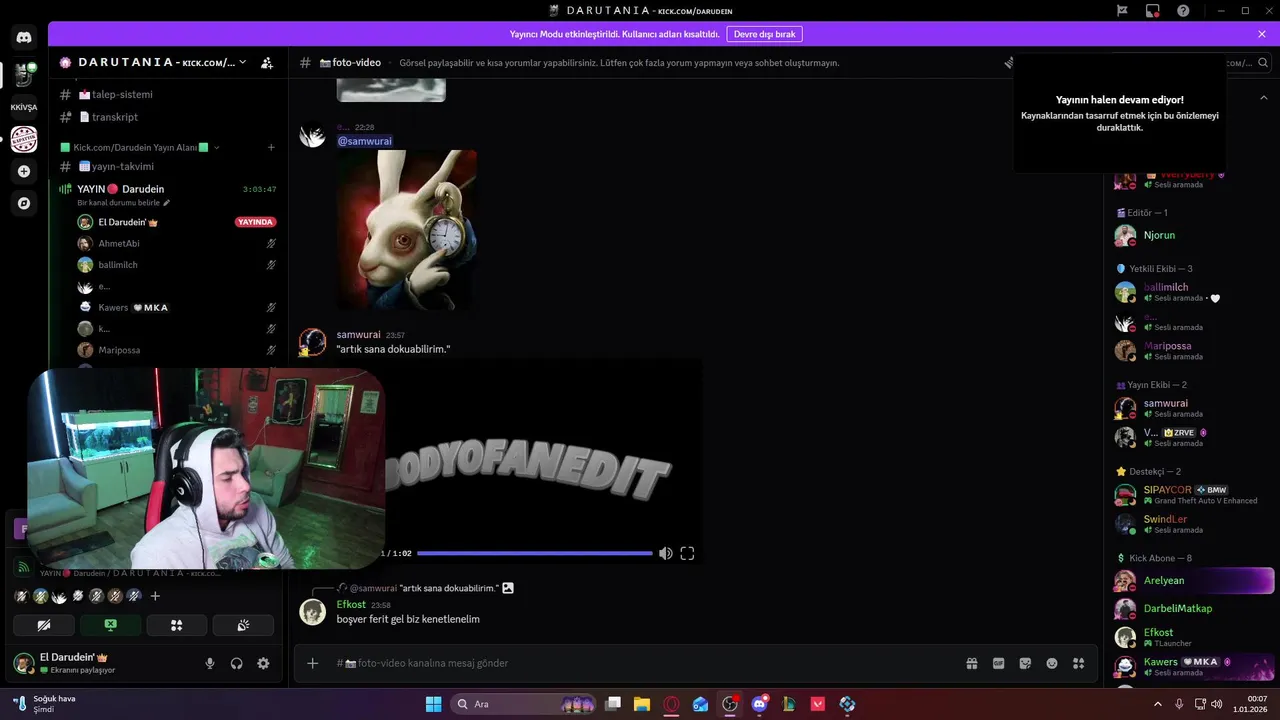Open File Explorer from taskbar
The height and width of the screenshot is (720, 1280).
tap(642, 704)
